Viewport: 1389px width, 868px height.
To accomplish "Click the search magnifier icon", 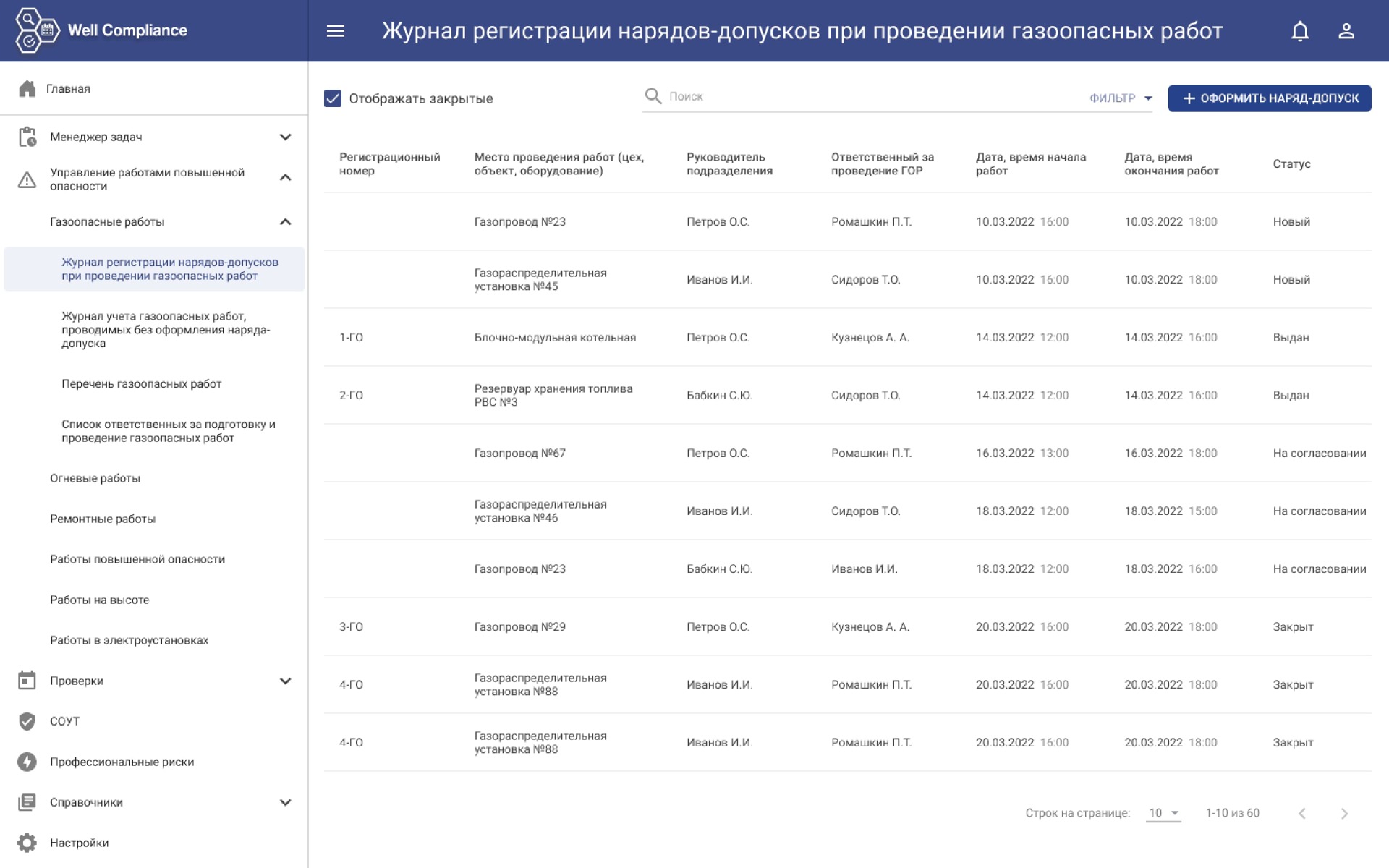I will (653, 96).
